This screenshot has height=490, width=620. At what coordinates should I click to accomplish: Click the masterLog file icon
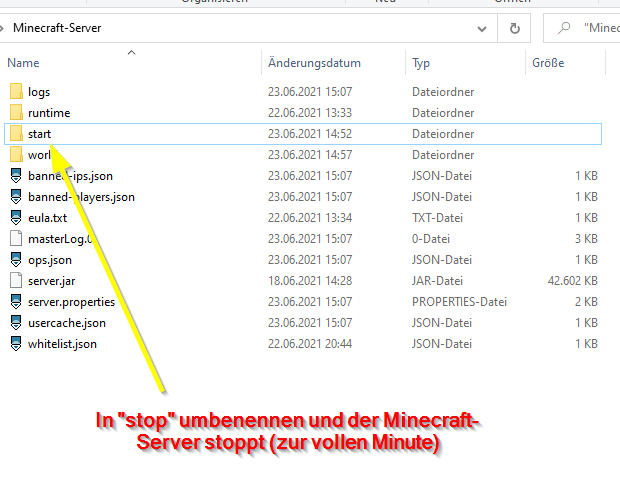16,238
